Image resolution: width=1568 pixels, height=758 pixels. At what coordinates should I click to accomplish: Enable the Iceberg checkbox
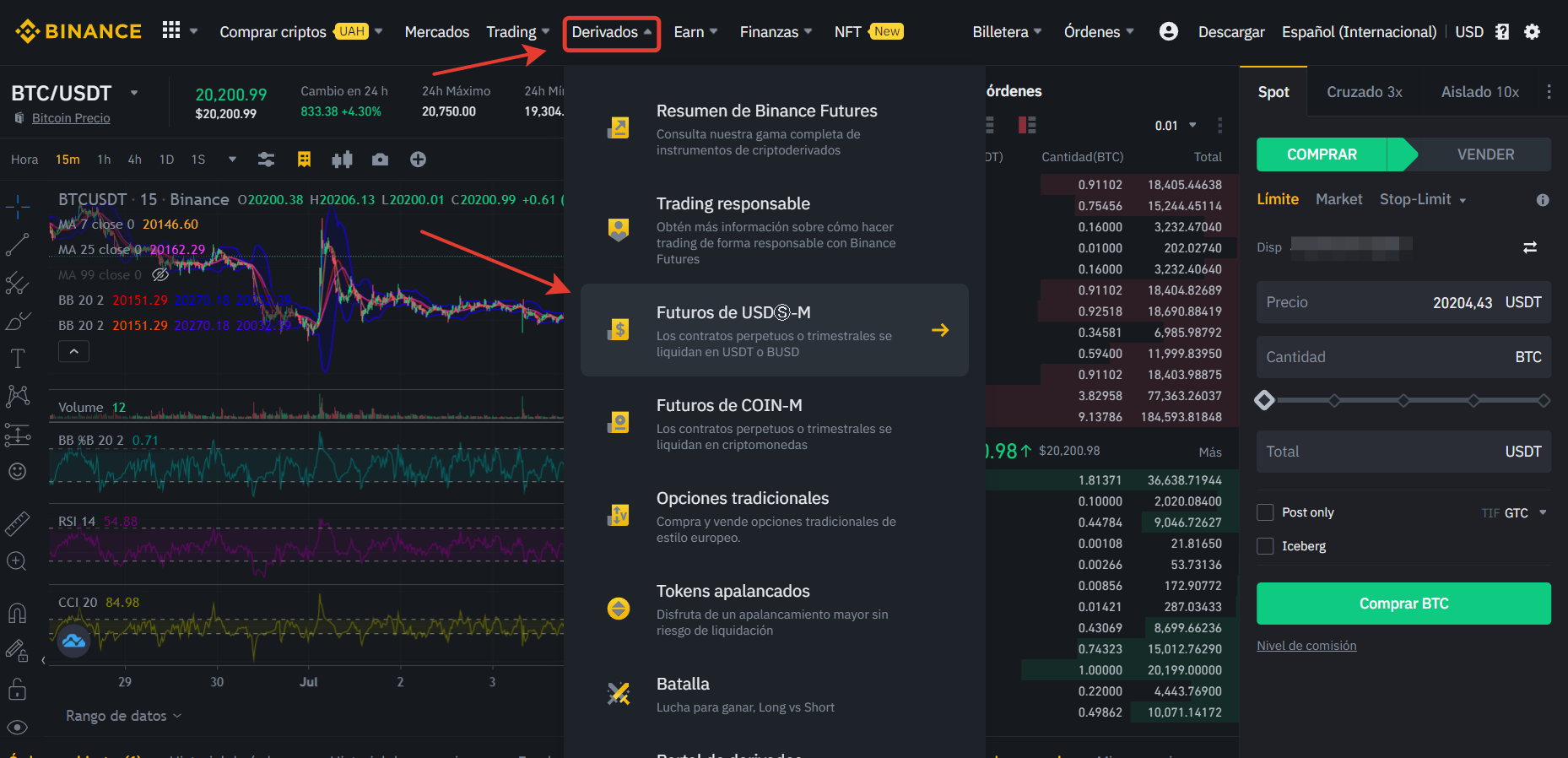pyautogui.click(x=1265, y=546)
